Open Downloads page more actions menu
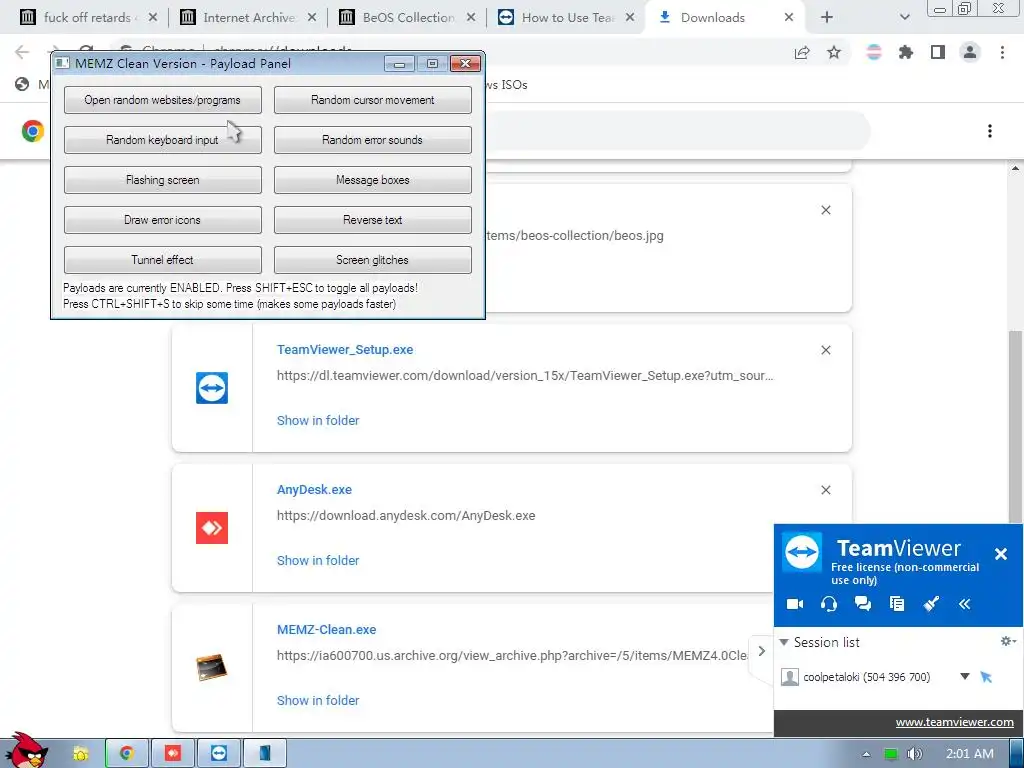Image resolution: width=1024 pixels, height=768 pixels. coord(990,131)
